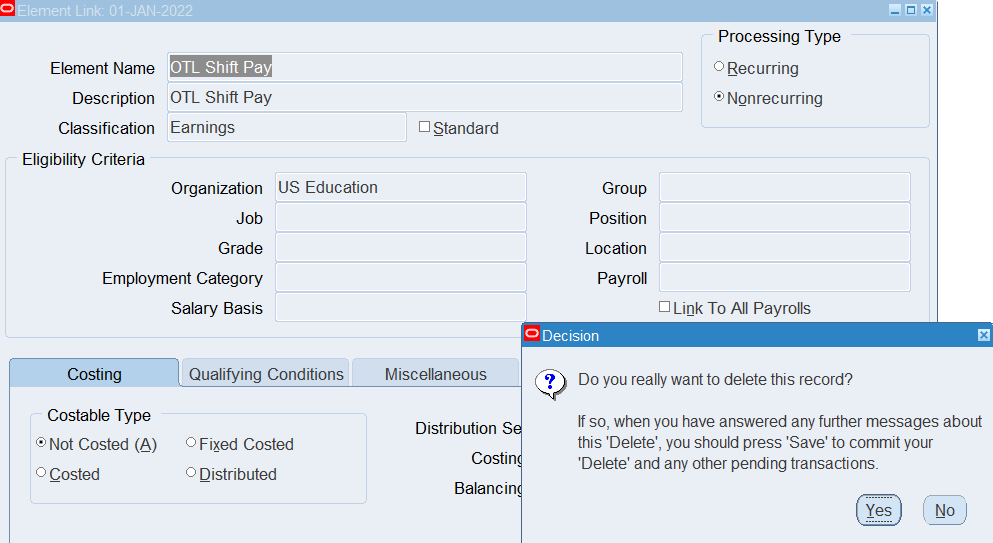Click Oracle icon in Decision title bar
This screenshot has width=993, height=543.
click(532, 335)
